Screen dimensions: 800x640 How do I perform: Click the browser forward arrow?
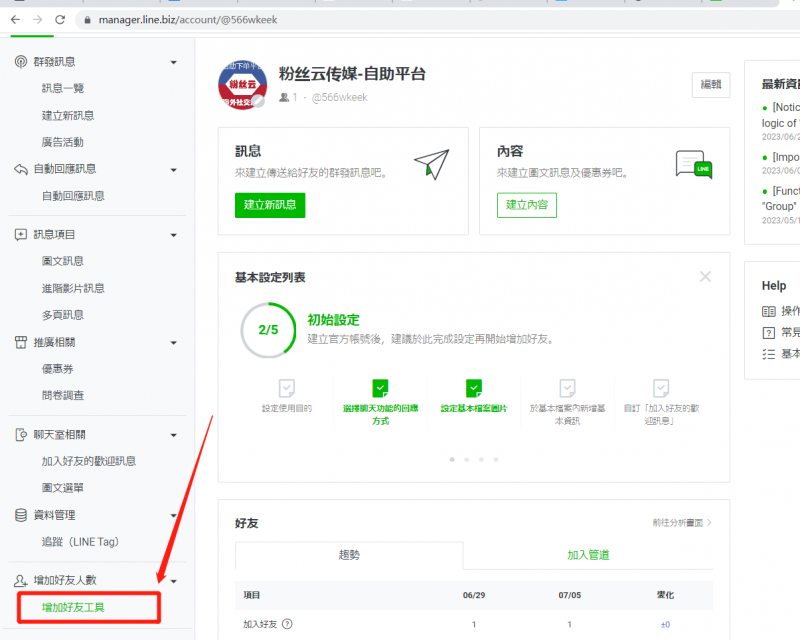click(x=37, y=19)
